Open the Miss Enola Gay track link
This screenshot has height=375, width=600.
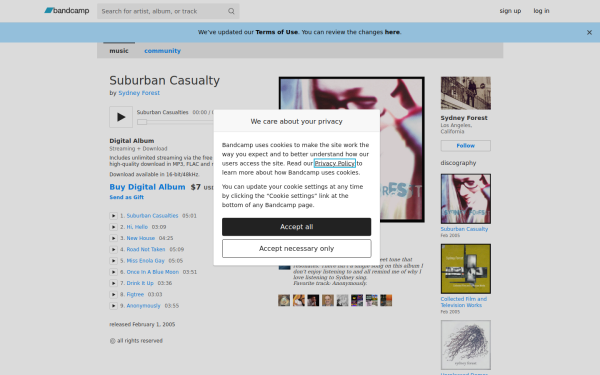145,261
